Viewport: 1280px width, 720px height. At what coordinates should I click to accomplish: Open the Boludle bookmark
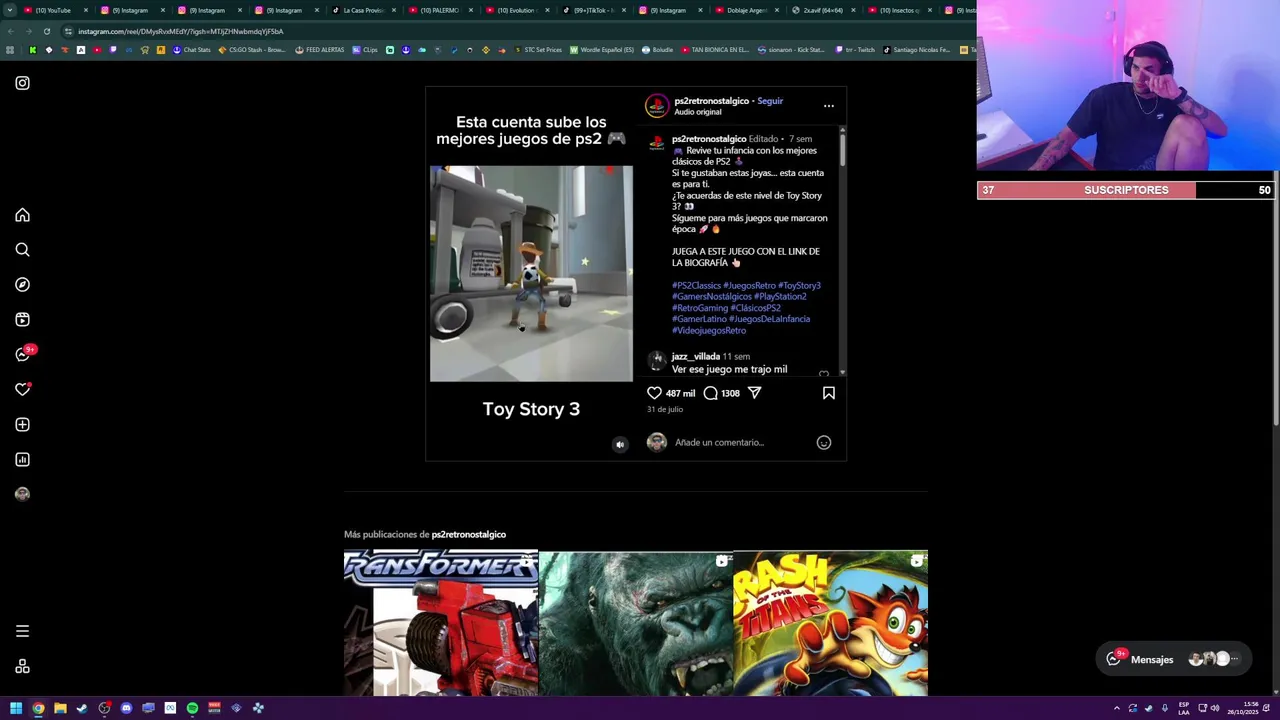point(658,50)
